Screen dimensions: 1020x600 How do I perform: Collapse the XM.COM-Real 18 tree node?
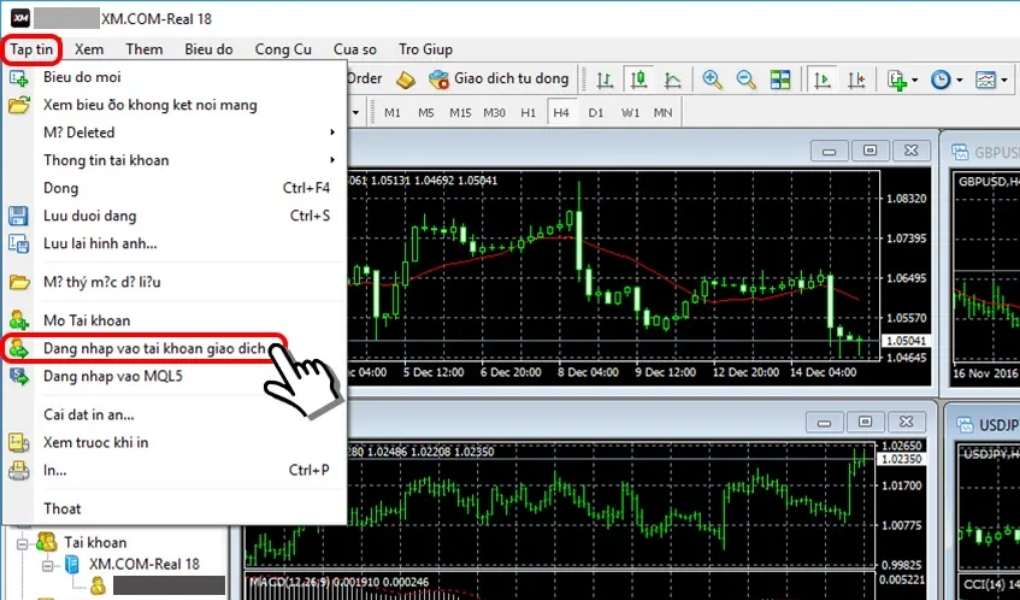47,566
